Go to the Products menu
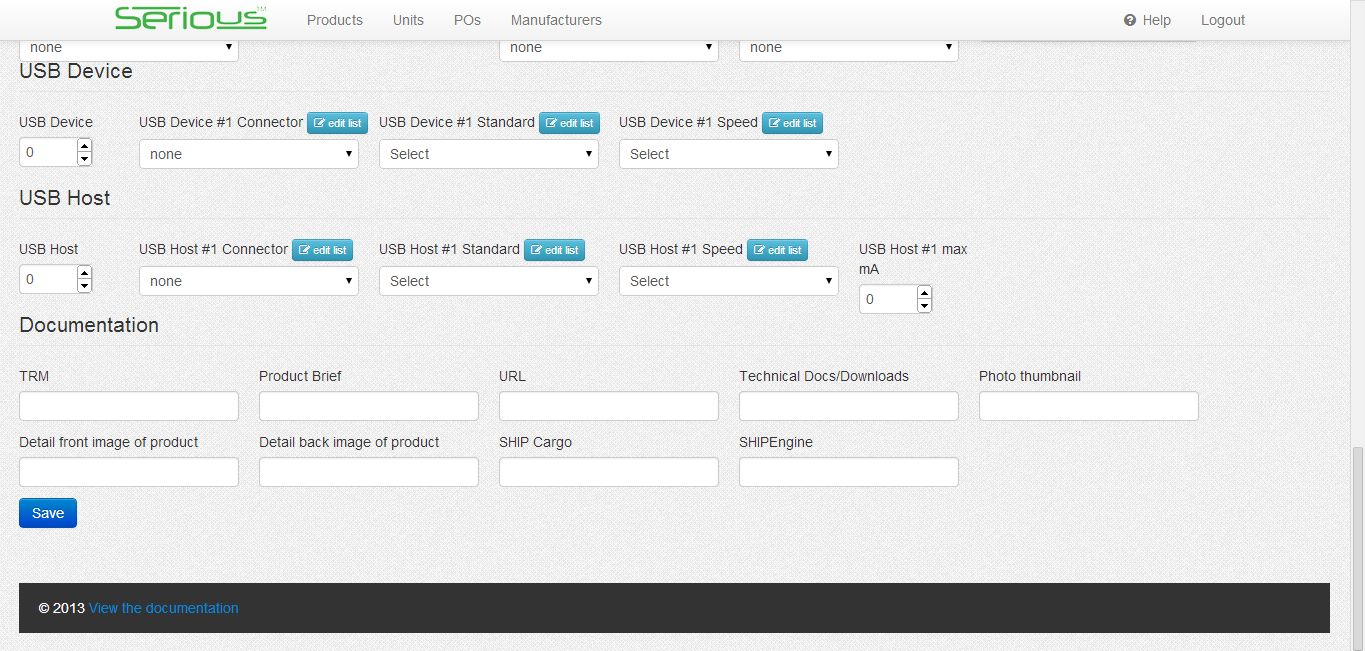 coord(334,20)
